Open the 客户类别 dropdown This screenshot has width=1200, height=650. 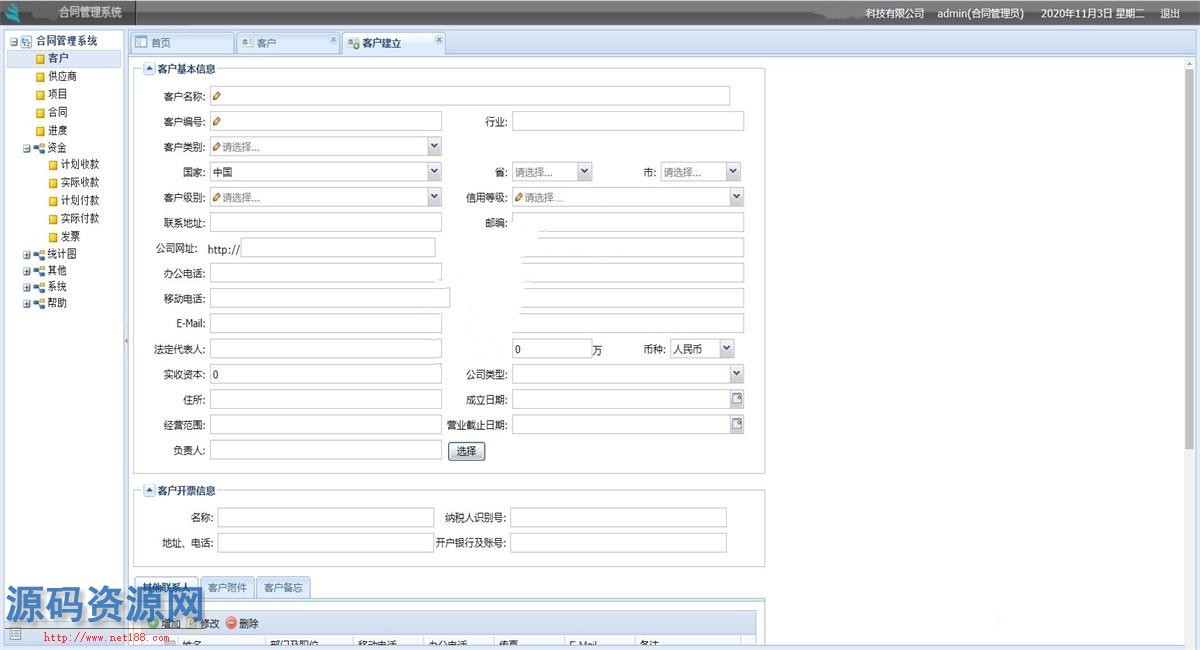[434, 147]
